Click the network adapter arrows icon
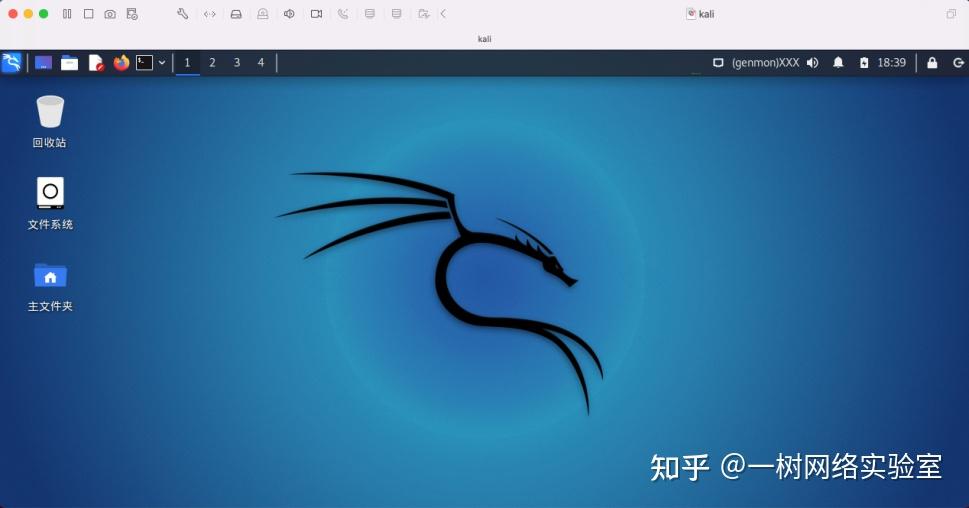The height and width of the screenshot is (508, 969). click(x=209, y=14)
